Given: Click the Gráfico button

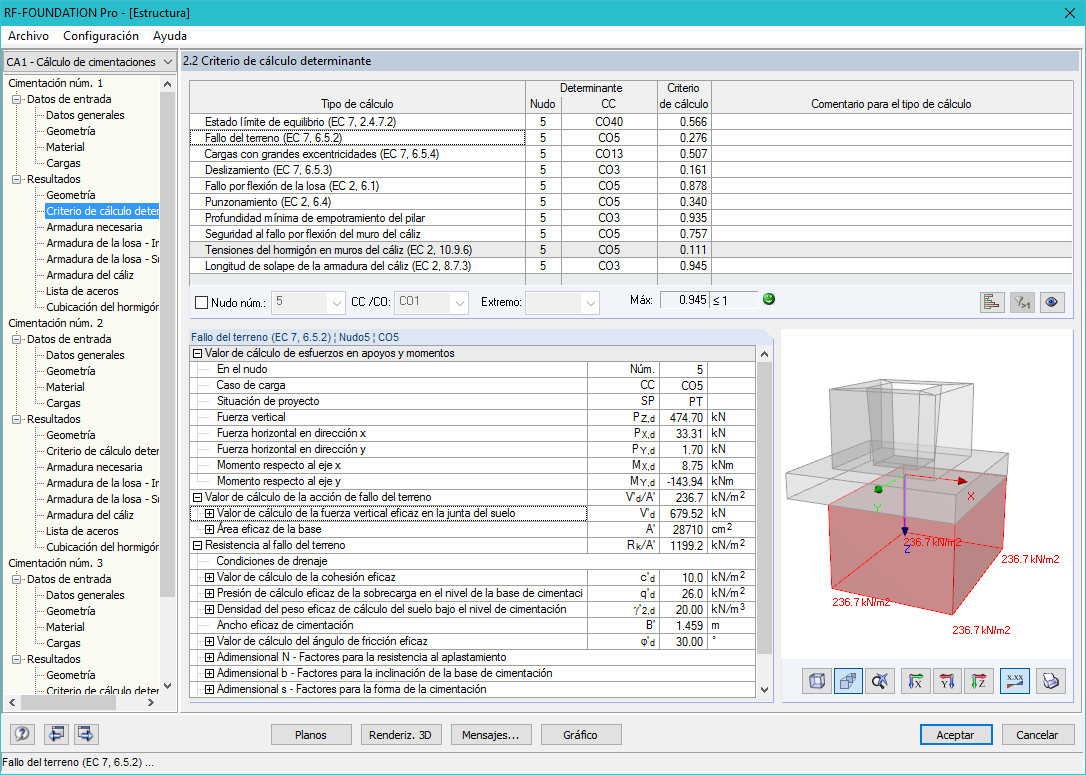Looking at the screenshot, I should pyautogui.click(x=580, y=735).
